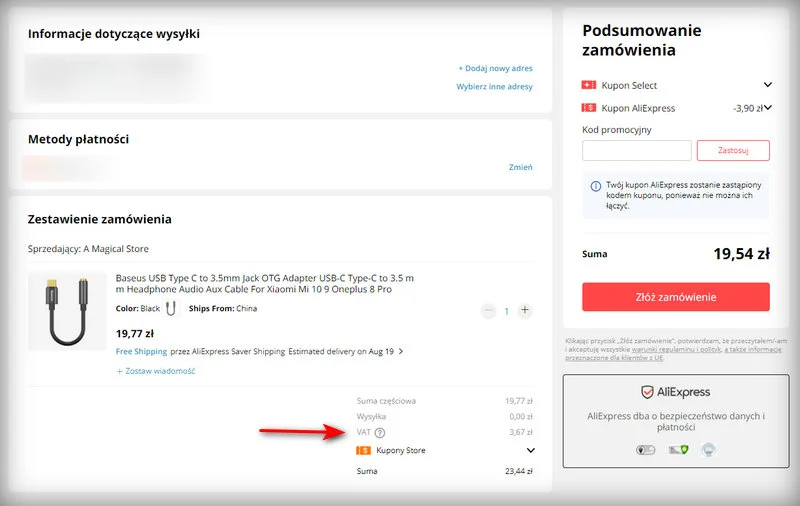800x506 pixels.
Task: Click the orange Kupony Store coupon icon
Action: click(x=364, y=451)
